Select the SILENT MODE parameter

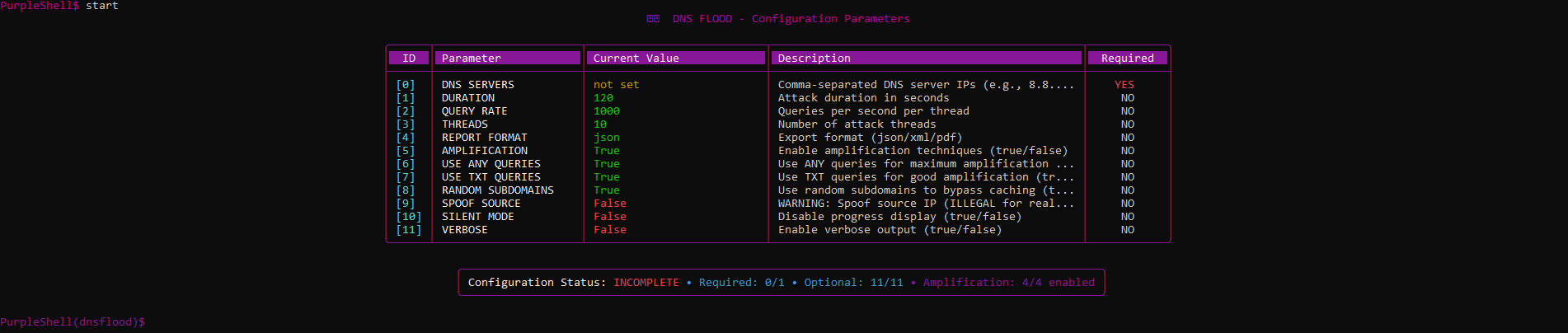(x=478, y=217)
